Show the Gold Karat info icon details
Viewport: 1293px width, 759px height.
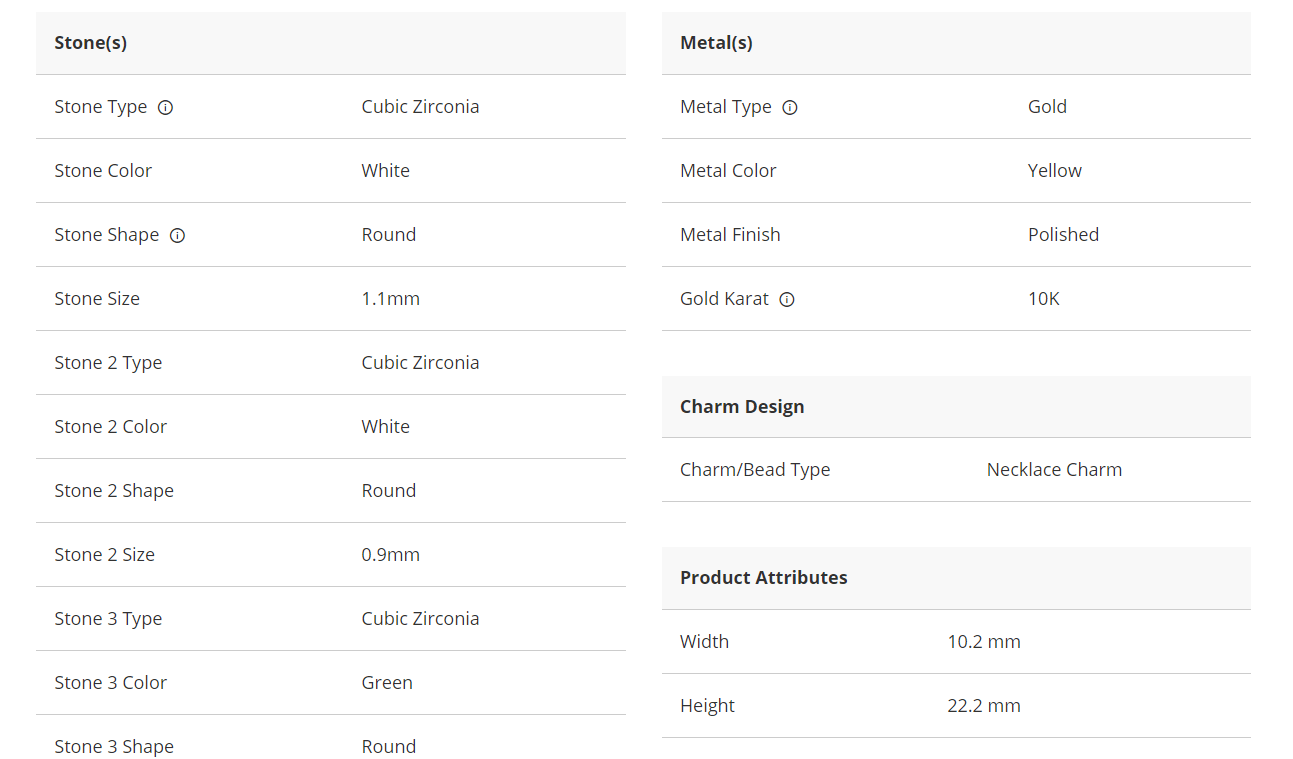click(x=787, y=299)
